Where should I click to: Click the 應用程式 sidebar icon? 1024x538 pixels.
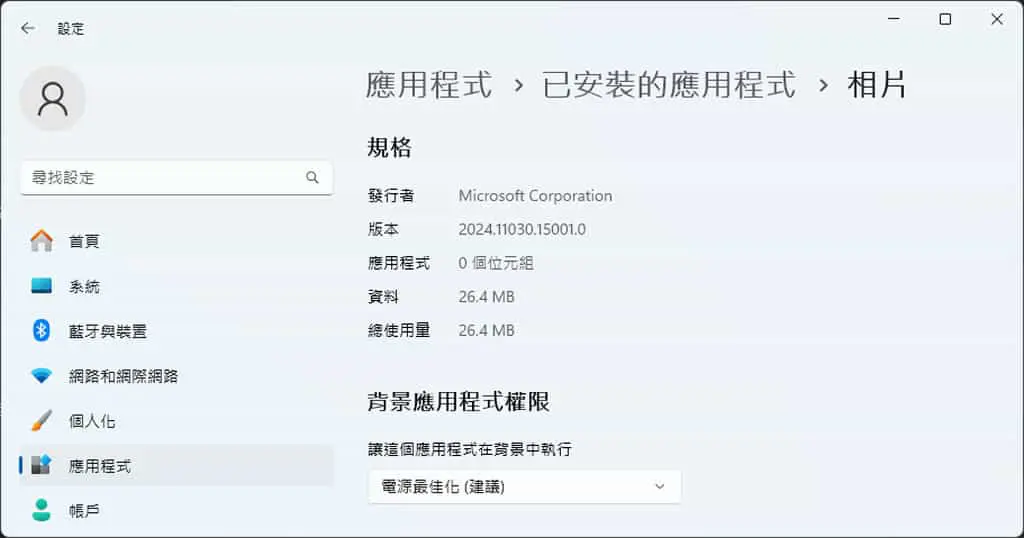[x=41, y=465]
